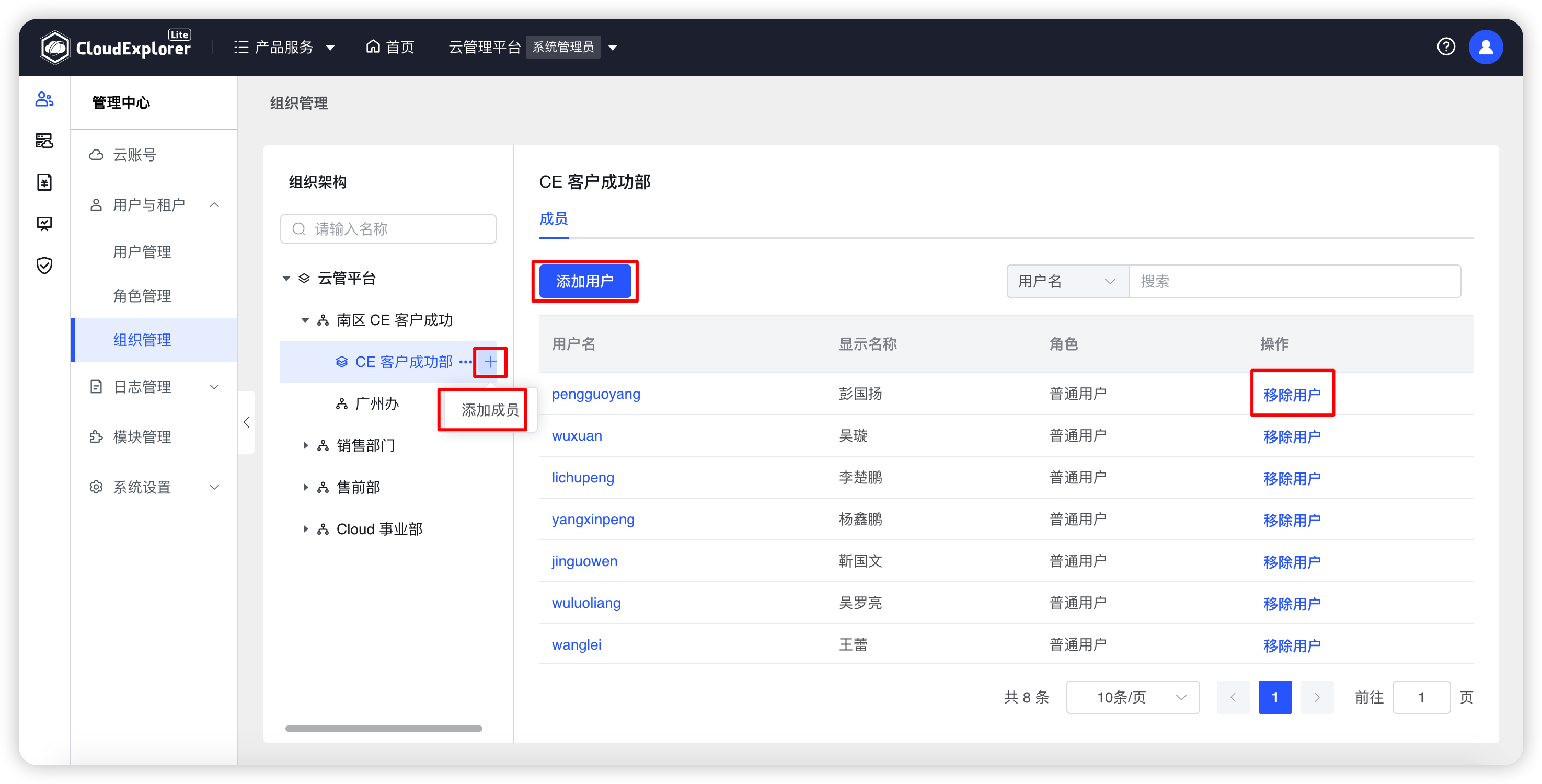The image size is (1542, 784).
Task: Remove user jinguowen via 移除用户
Action: (1292, 562)
